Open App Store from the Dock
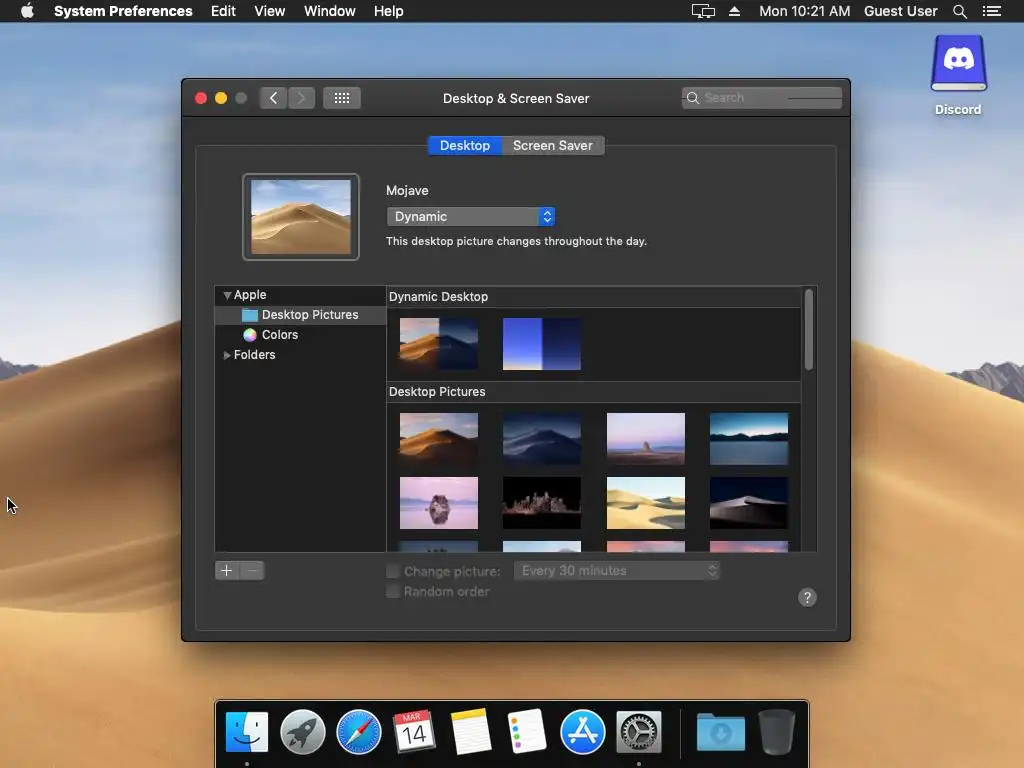 point(582,731)
